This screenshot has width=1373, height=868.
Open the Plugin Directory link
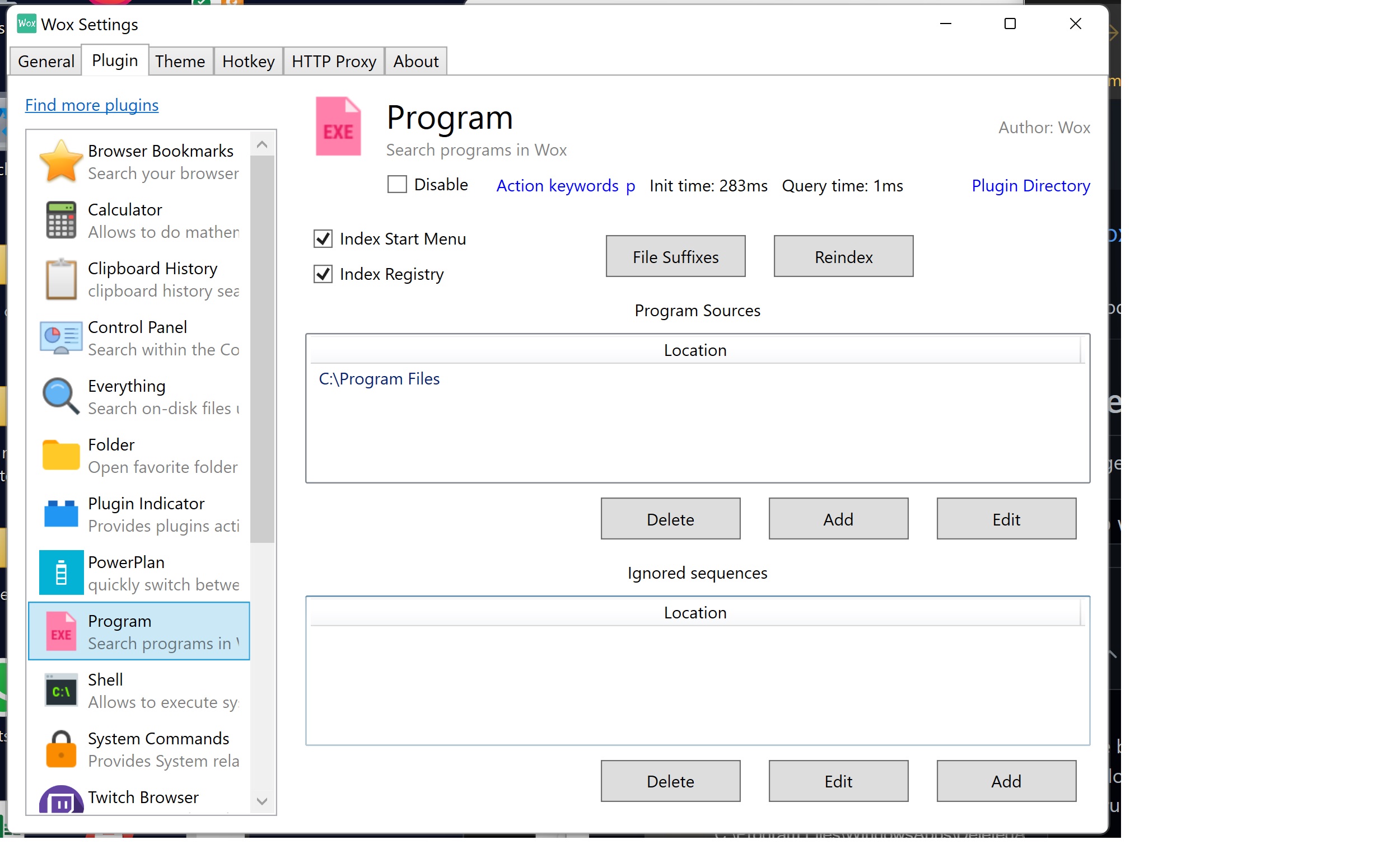[x=1030, y=185]
